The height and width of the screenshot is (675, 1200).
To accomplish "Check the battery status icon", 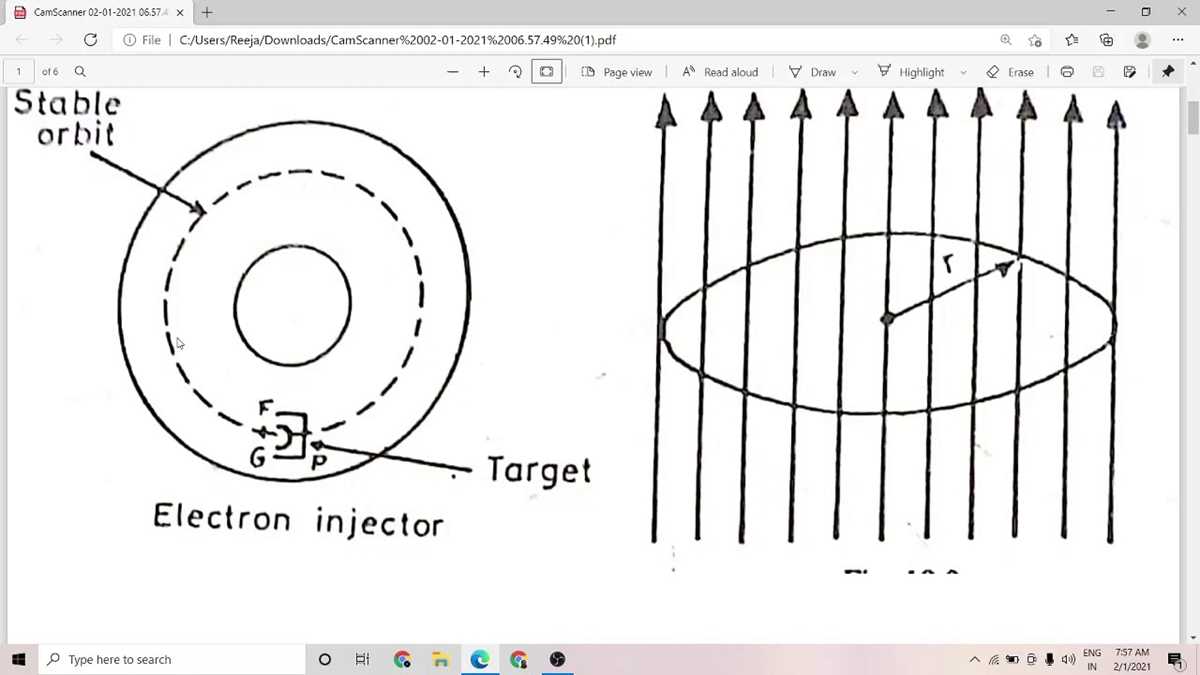I will pos(1013,659).
